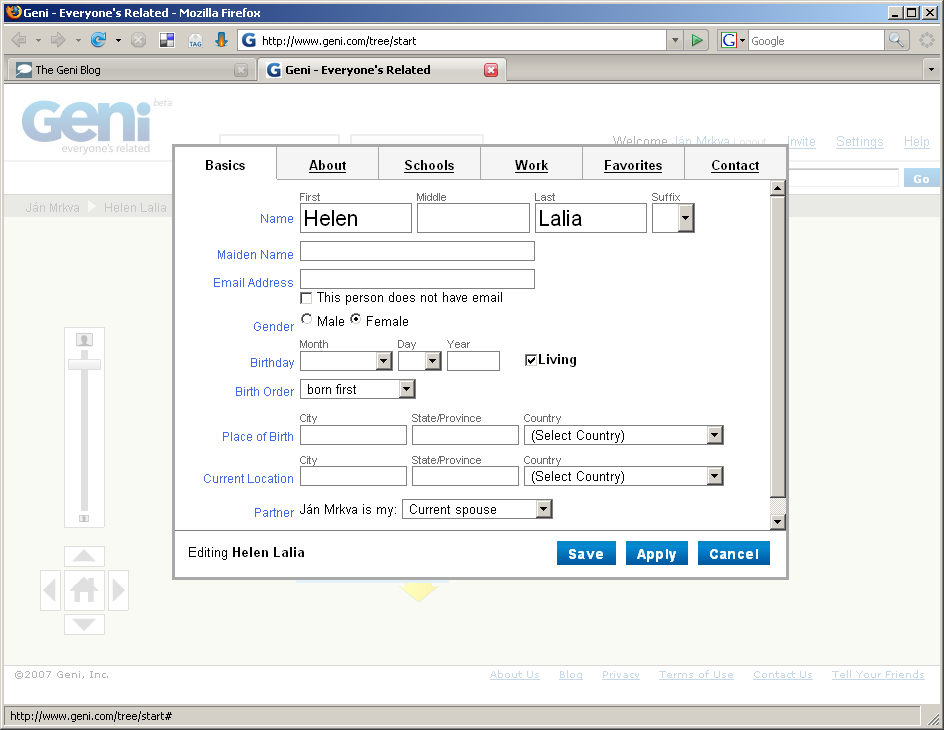Click the Firefox forward arrow button
944x730 pixels.
[x=58, y=40]
